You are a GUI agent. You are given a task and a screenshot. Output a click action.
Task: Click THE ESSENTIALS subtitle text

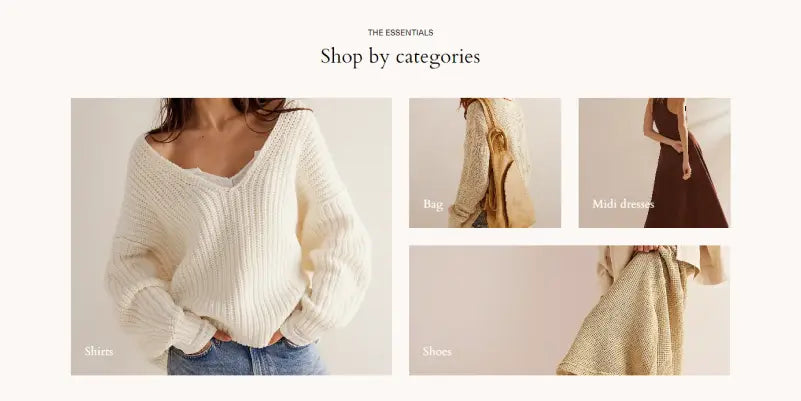400,33
